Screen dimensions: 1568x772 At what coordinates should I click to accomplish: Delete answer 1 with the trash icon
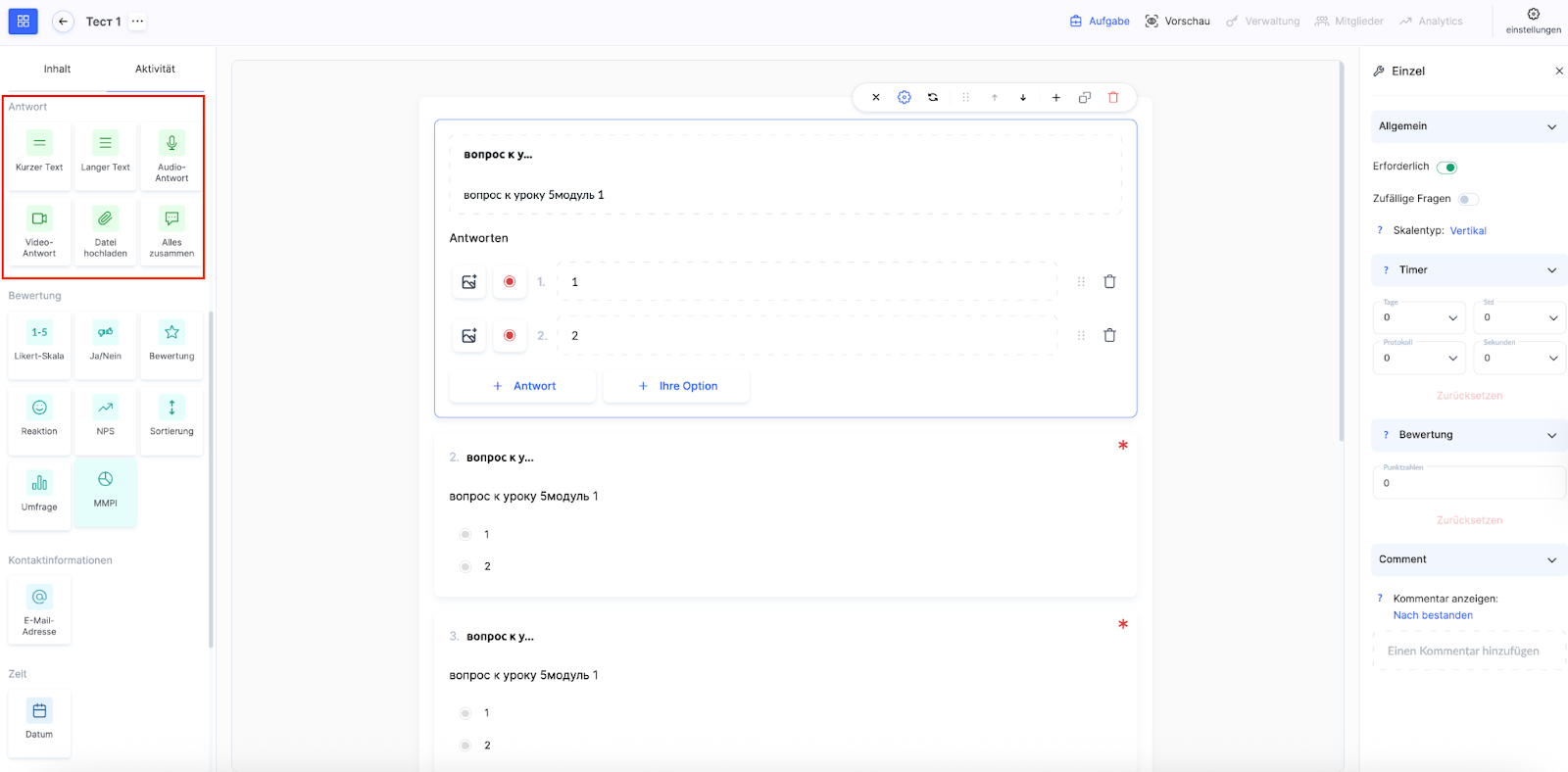[1109, 281]
